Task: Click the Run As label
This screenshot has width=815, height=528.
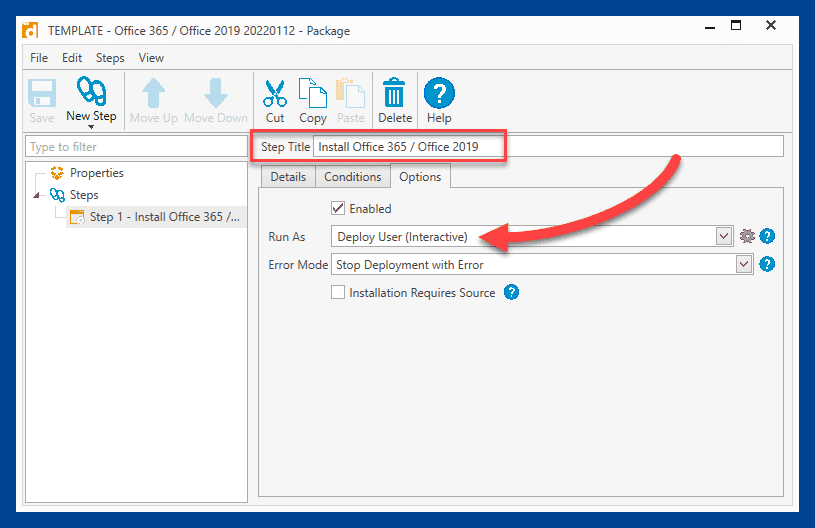Action: 286,236
